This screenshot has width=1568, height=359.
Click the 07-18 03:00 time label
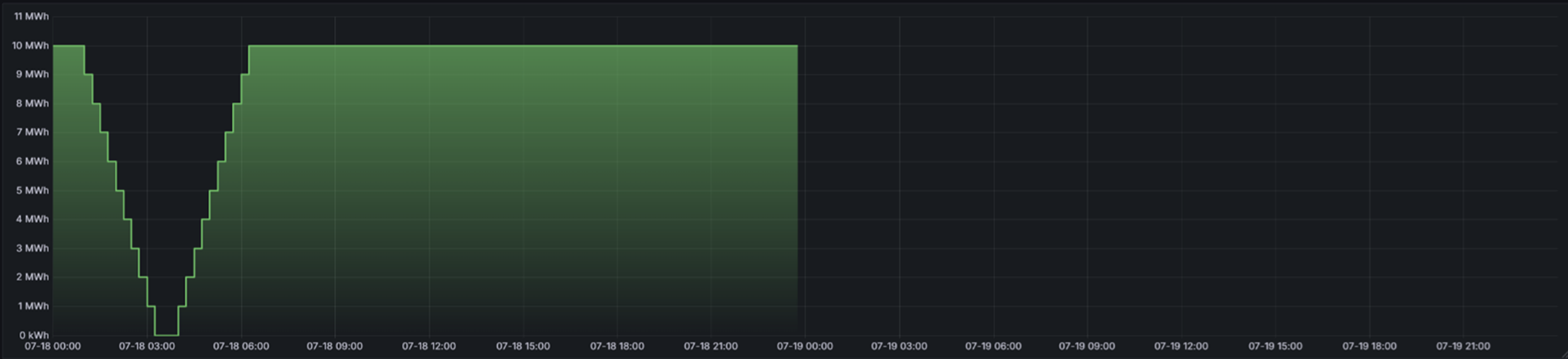tap(147, 346)
